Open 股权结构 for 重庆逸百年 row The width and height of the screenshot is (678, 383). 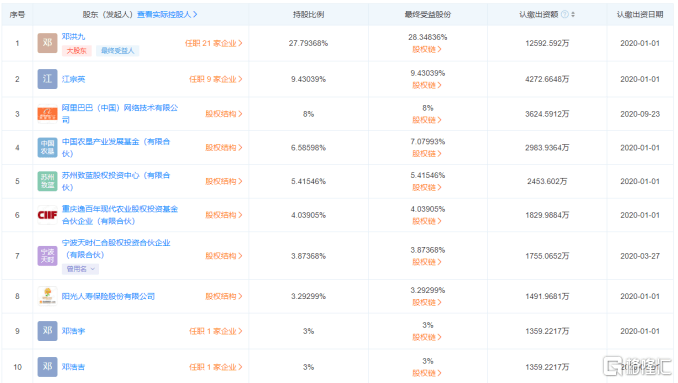(x=224, y=215)
